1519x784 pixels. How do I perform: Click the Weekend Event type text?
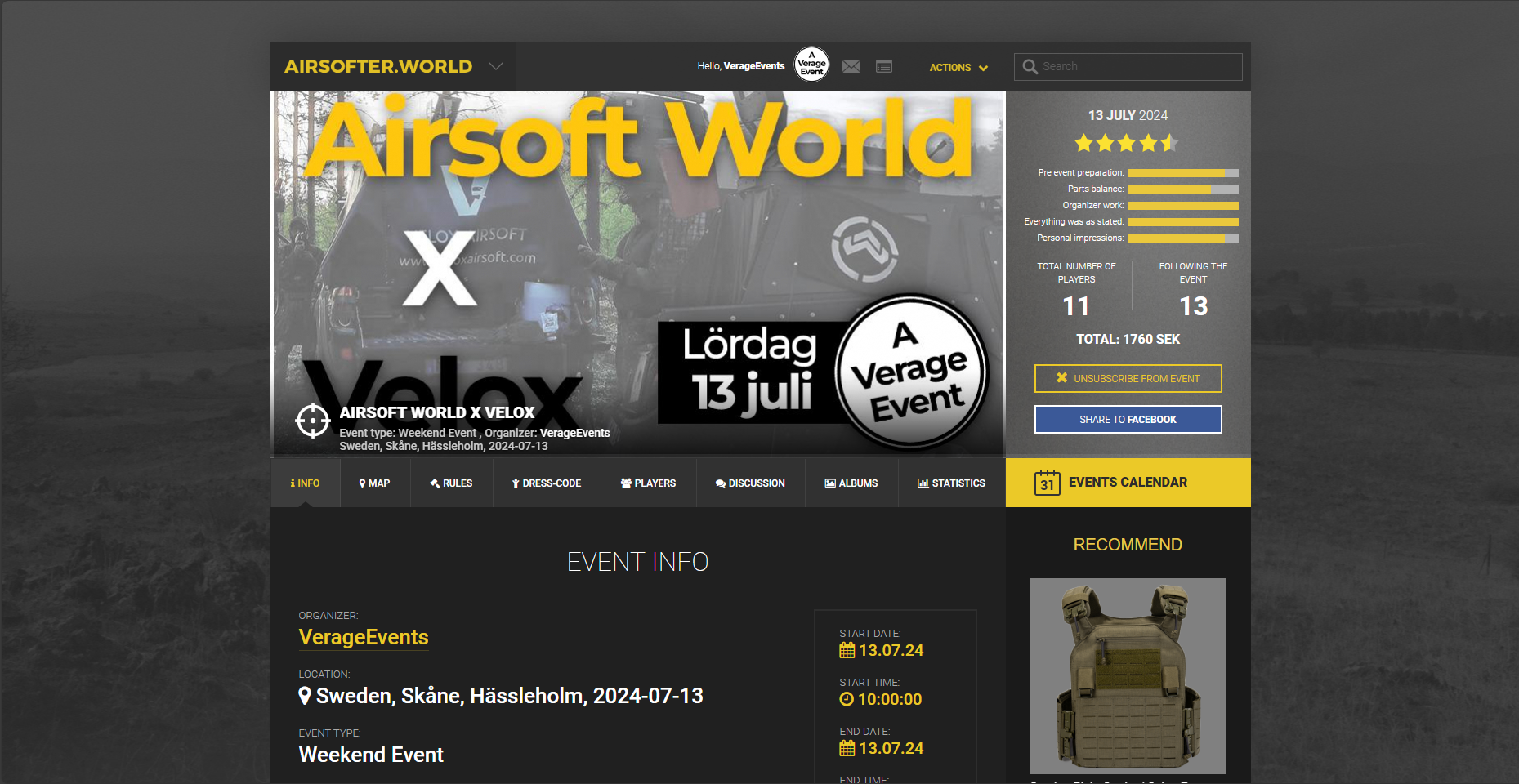tap(371, 755)
